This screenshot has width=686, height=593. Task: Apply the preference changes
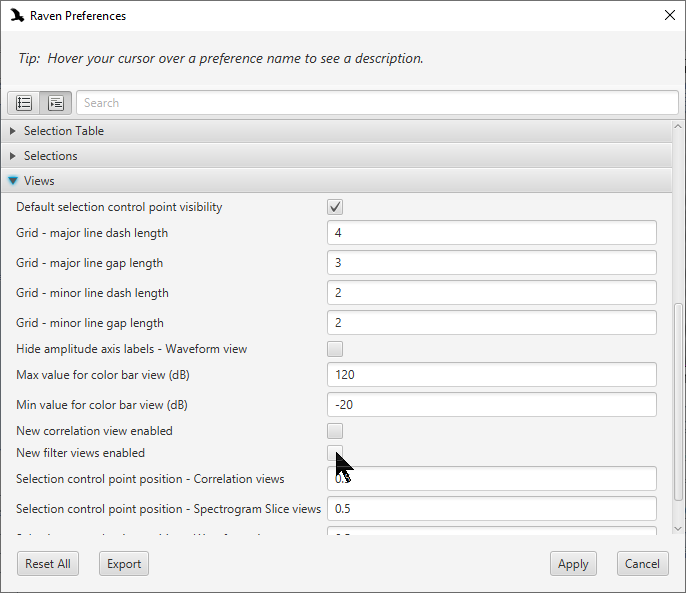(573, 564)
